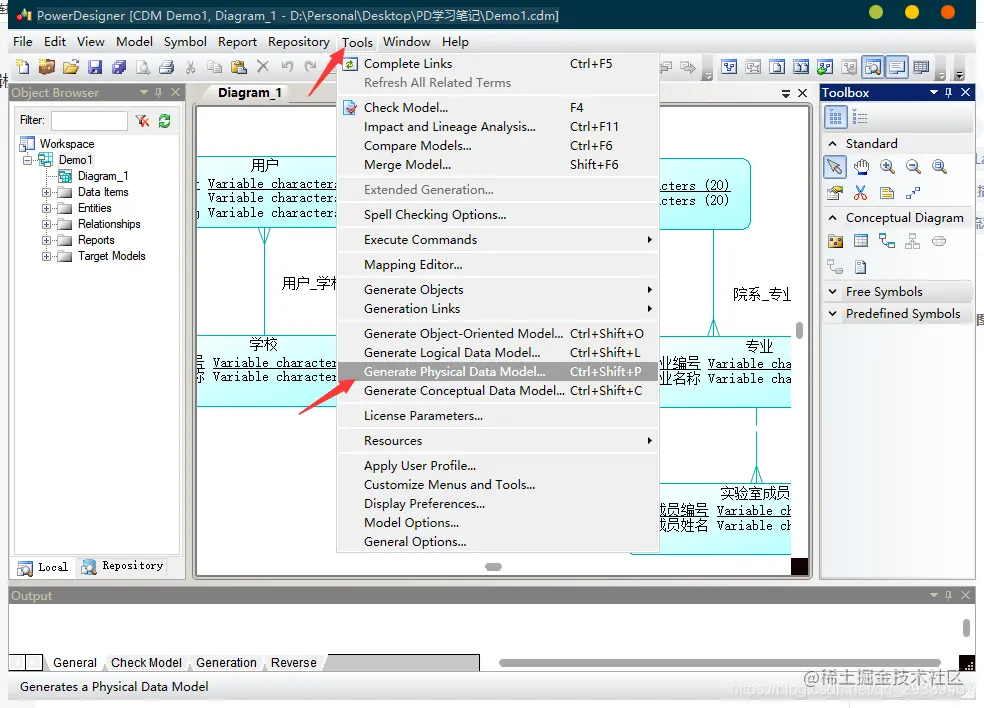
Task: Choose Model Options in Tools menu
Action: click(498, 523)
